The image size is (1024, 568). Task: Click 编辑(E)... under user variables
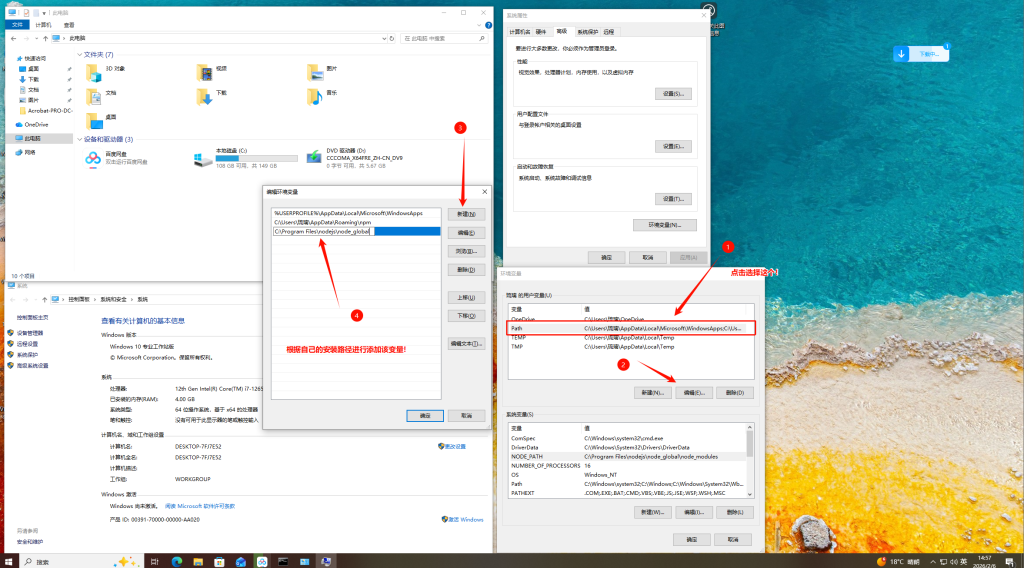694,393
